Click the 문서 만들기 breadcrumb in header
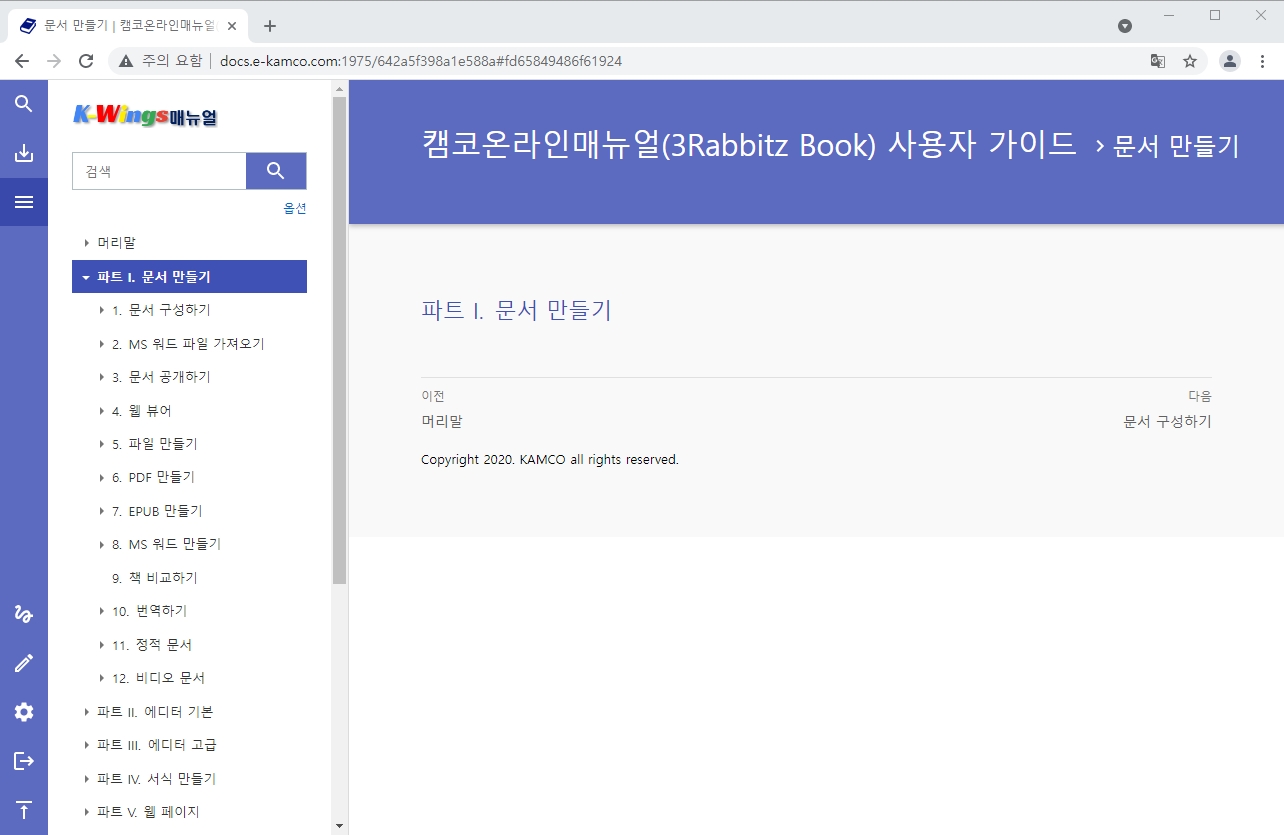Screen dimensions: 1284x835 point(1176,146)
